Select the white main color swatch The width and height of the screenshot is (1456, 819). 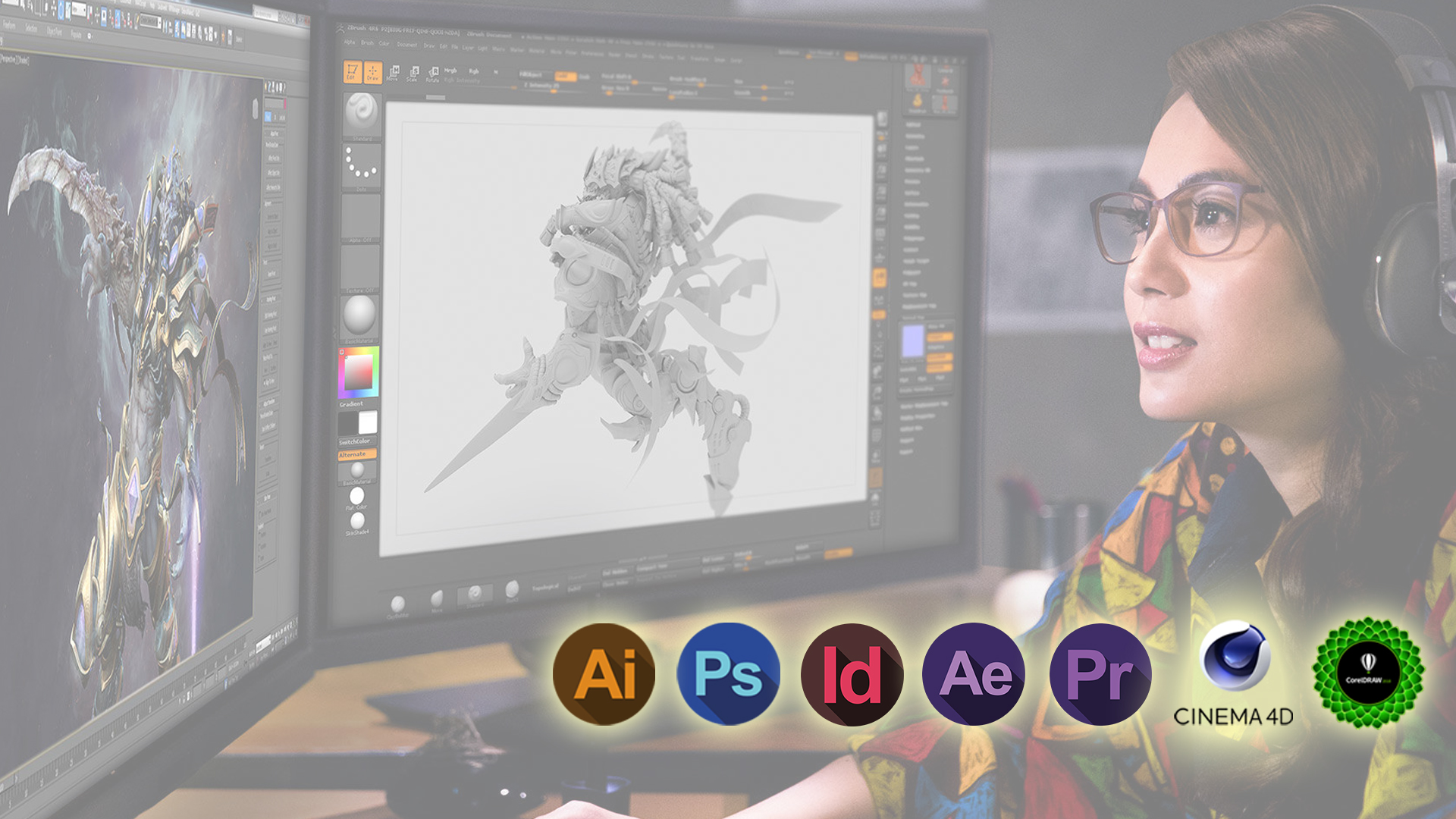click(x=368, y=422)
